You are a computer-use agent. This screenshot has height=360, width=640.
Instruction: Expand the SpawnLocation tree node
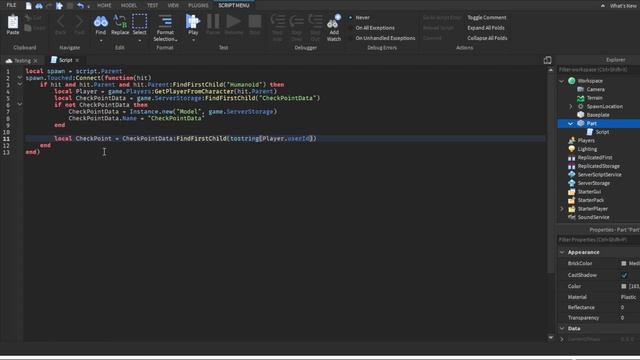[571, 107]
